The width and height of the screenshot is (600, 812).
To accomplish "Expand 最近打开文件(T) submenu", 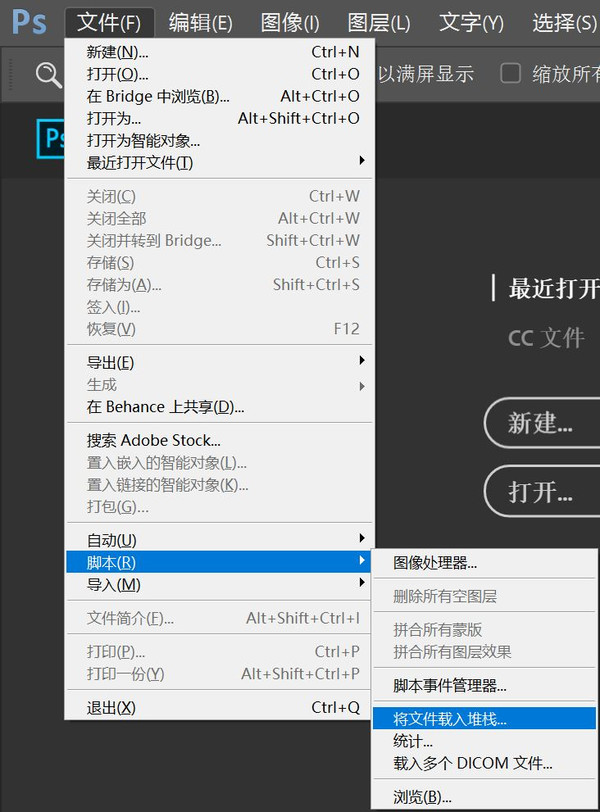I will [x=219, y=163].
